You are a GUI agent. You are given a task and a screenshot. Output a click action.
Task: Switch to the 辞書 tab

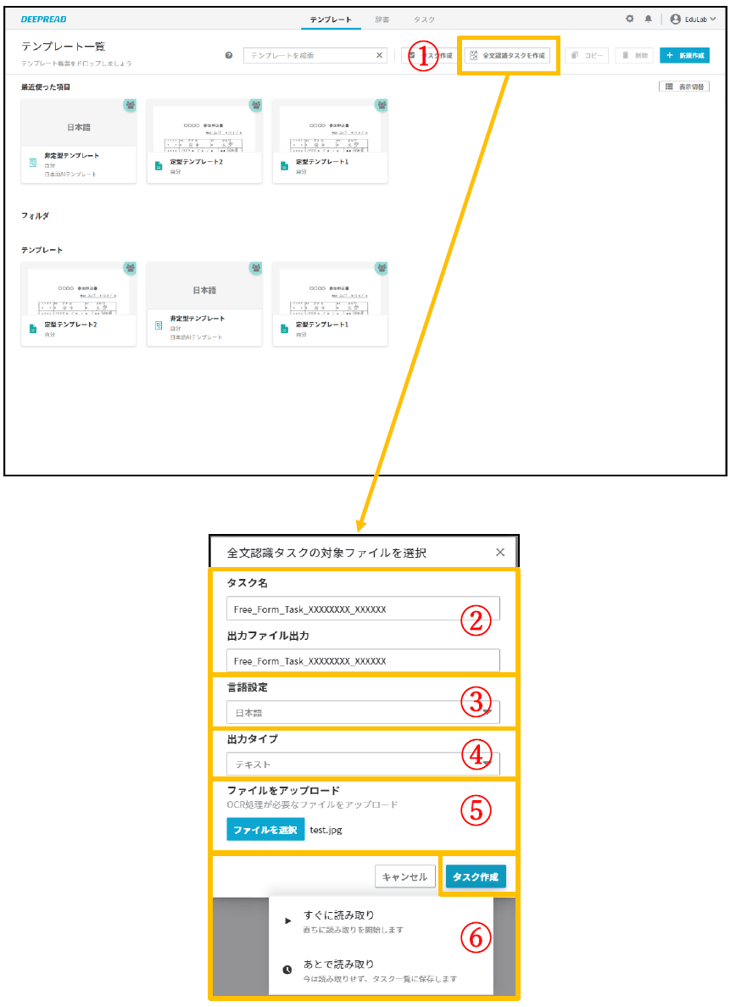click(x=383, y=19)
